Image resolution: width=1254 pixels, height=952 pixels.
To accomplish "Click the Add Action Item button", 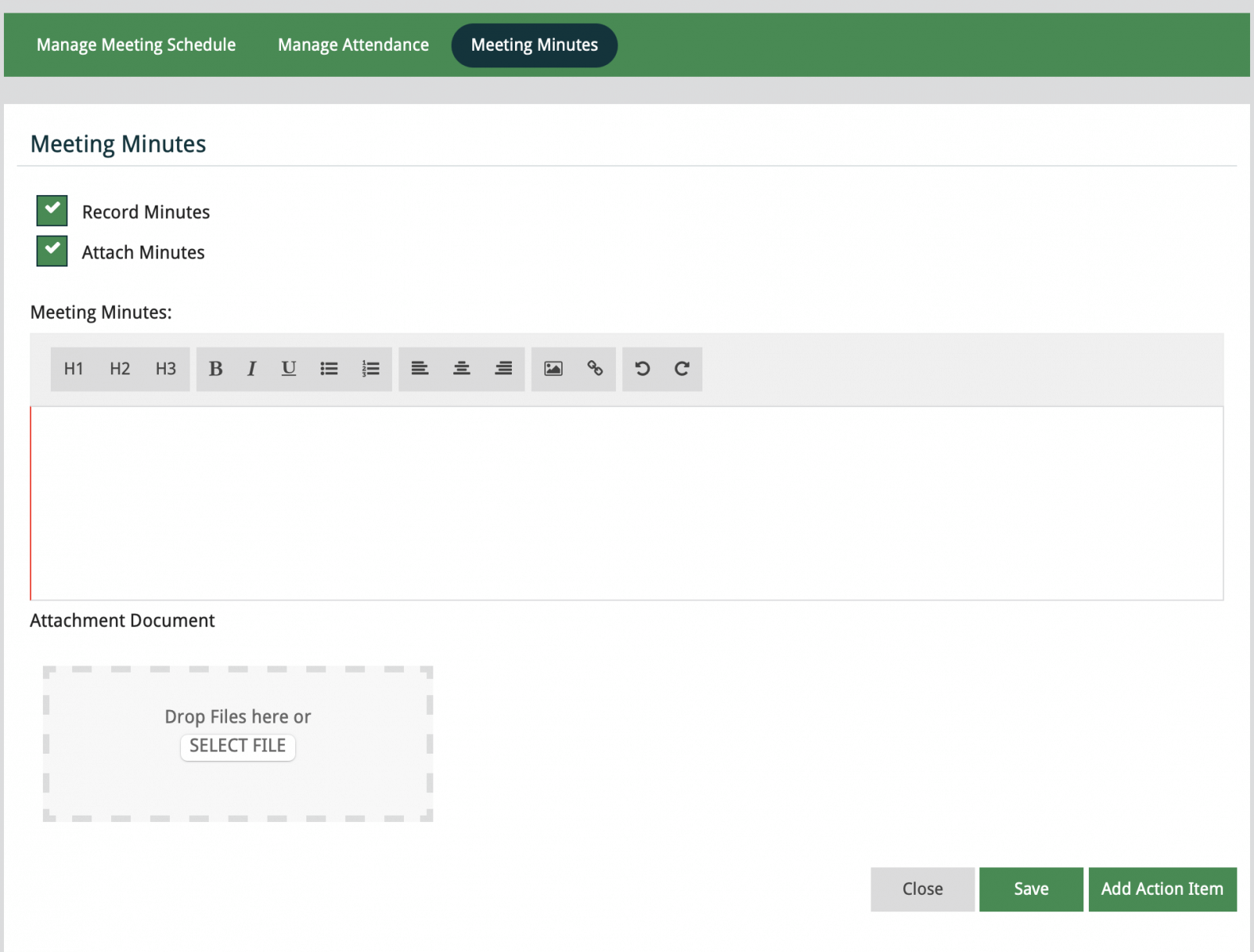I will tap(1162, 889).
